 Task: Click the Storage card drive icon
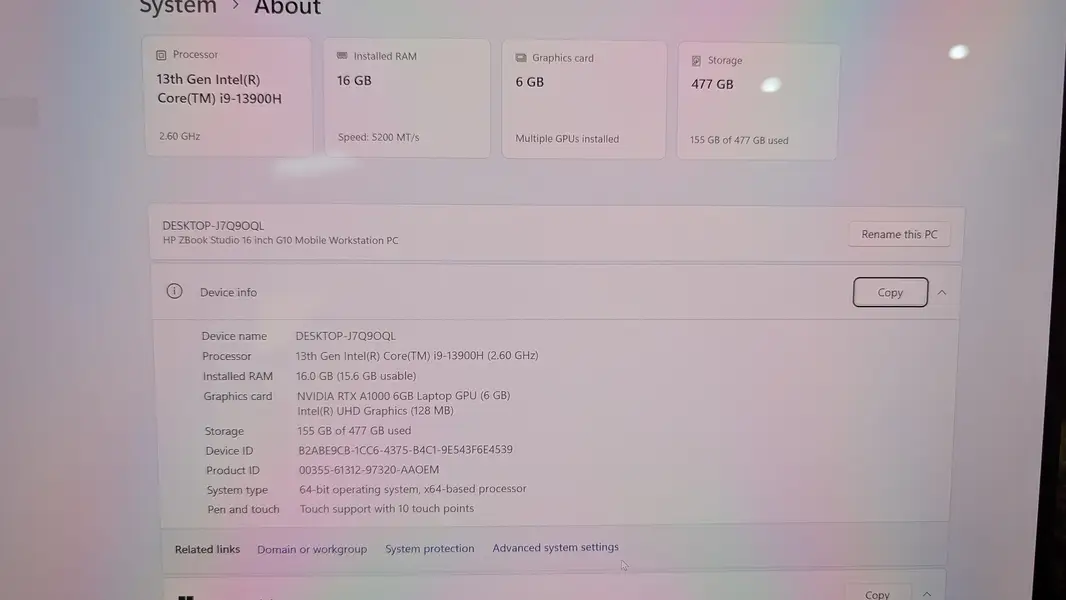pyautogui.click(x=696, y=61)
